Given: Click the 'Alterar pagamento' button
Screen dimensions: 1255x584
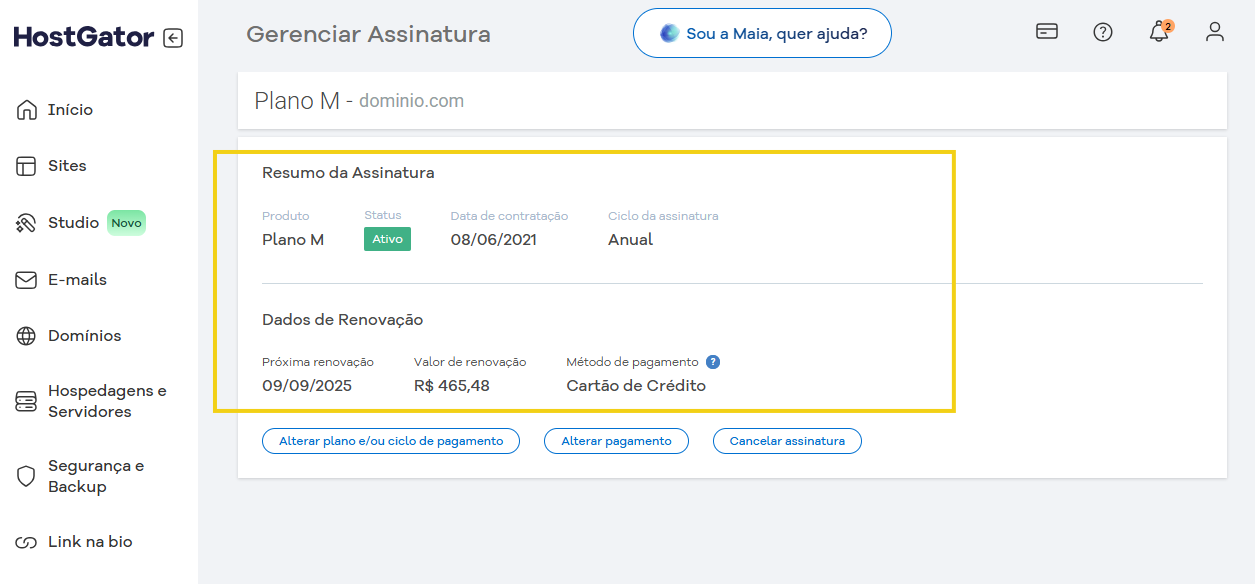Looking at the screenshot, I should pyautogui.click(x=616, y=441).
